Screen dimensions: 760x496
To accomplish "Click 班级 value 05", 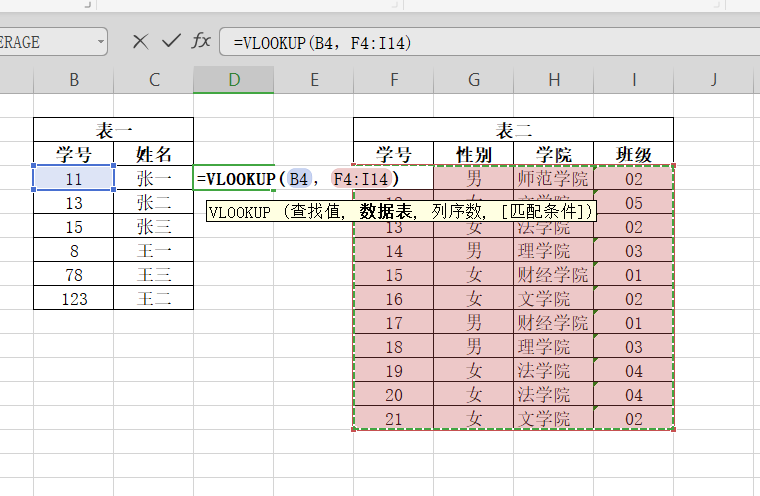I will (x=633, y=203).
